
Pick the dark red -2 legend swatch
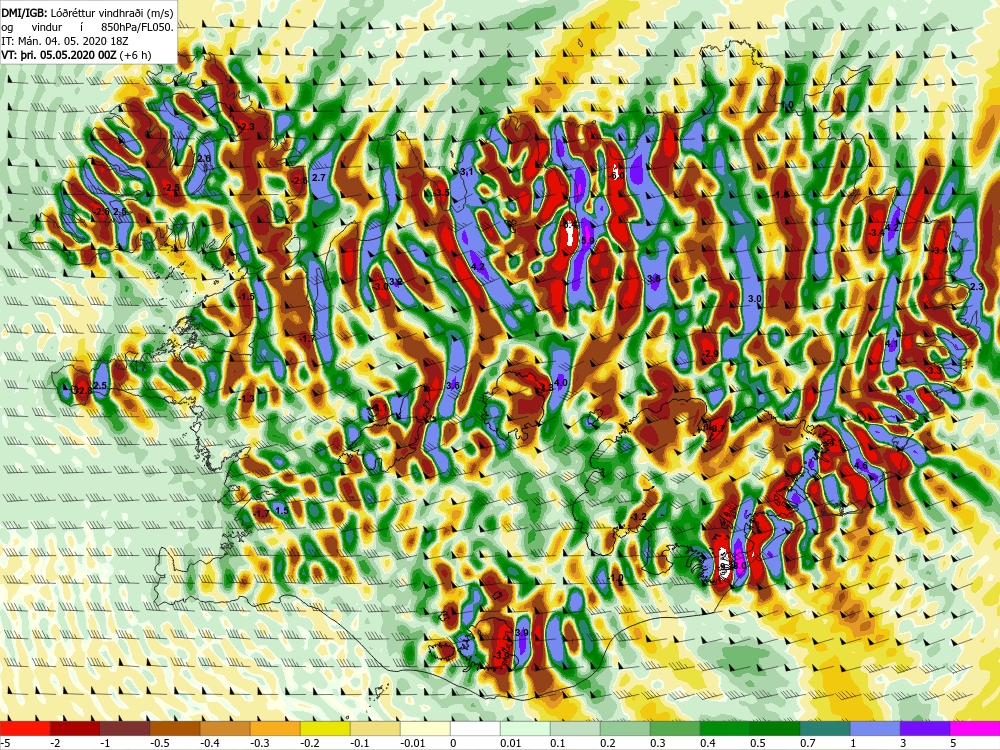pyautogui.click(x=75, y=728)
